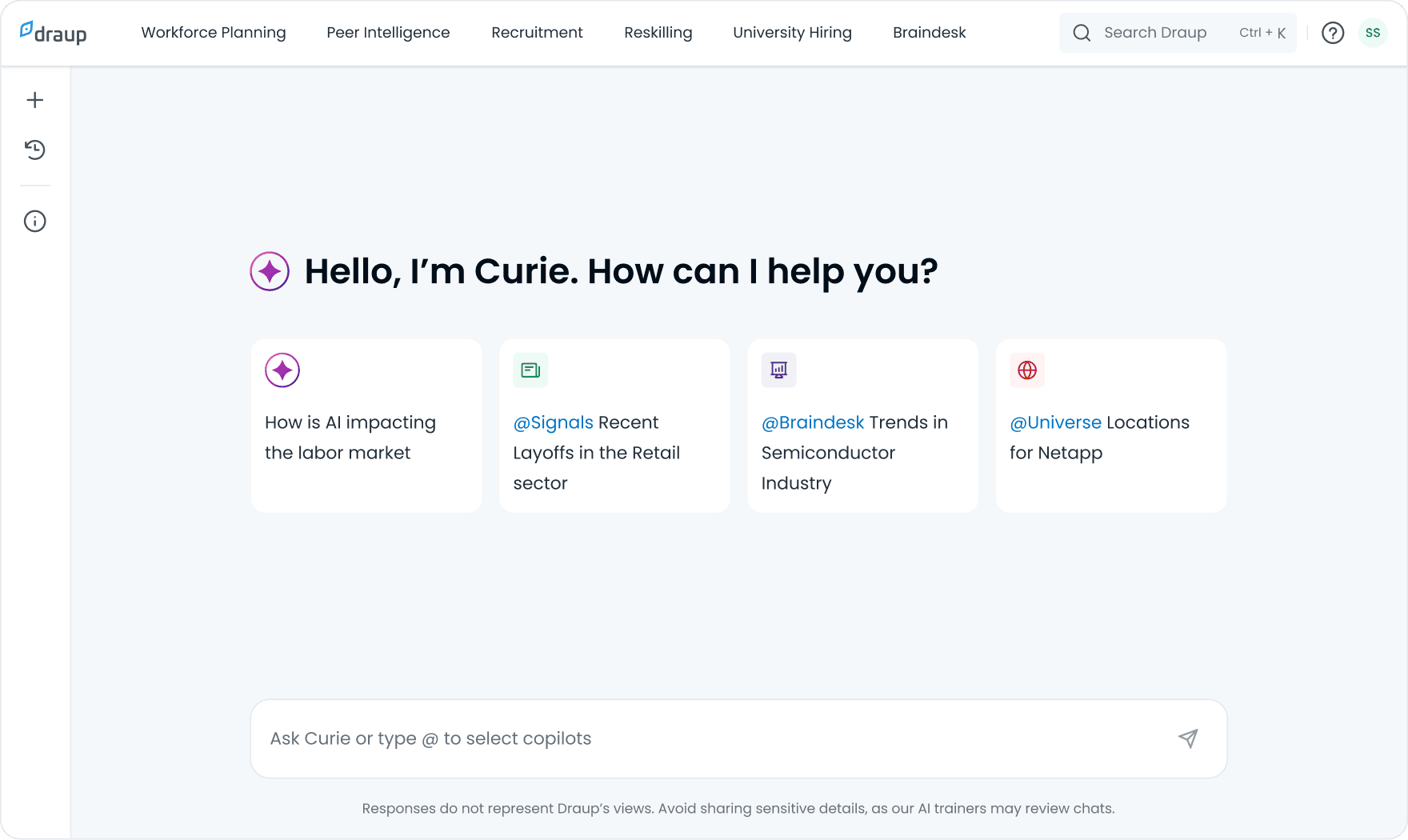Click the Ctrl + K shortcut hint
Image resolution: width=1408 pixels, height=840 pixels.
[1262, 33]
